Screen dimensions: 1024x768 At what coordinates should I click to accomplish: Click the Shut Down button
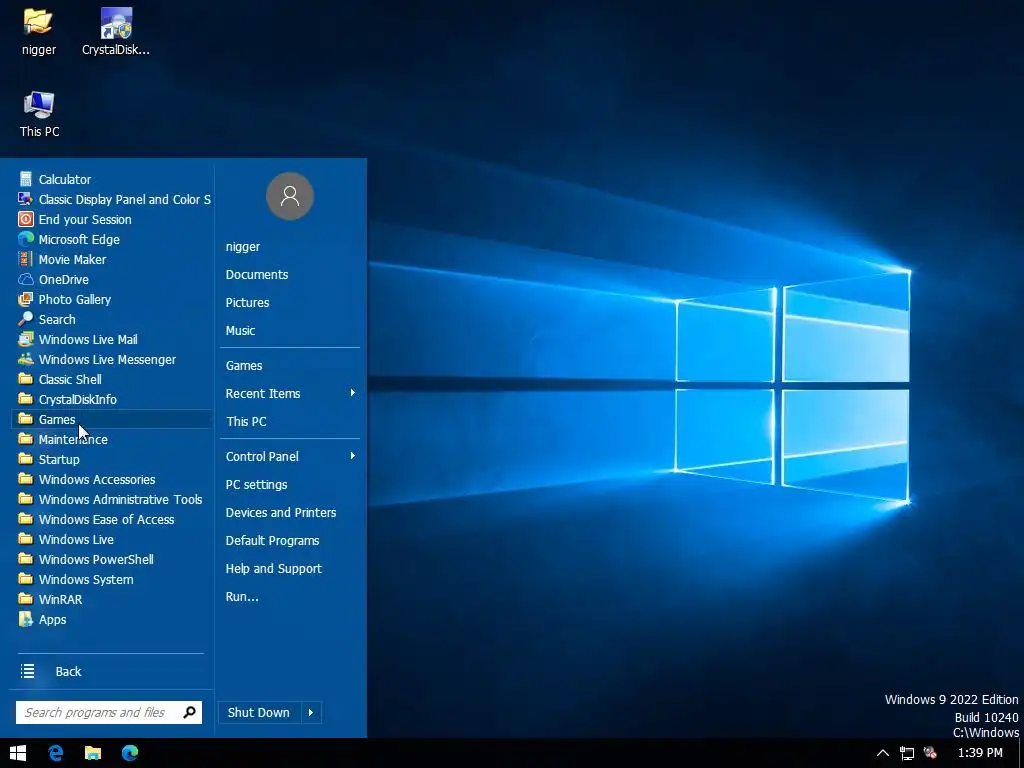tap(259, 712)
